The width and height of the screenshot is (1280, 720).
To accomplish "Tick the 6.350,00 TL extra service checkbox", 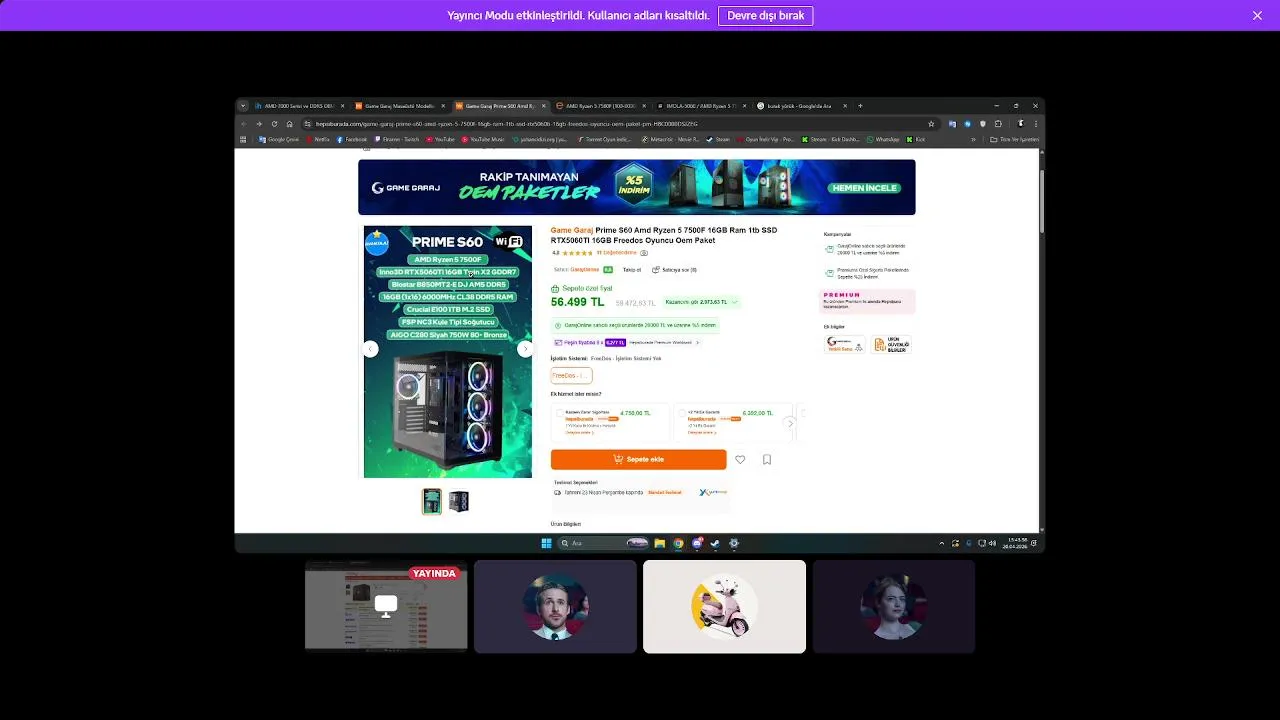I will click(x=682, y=413).
